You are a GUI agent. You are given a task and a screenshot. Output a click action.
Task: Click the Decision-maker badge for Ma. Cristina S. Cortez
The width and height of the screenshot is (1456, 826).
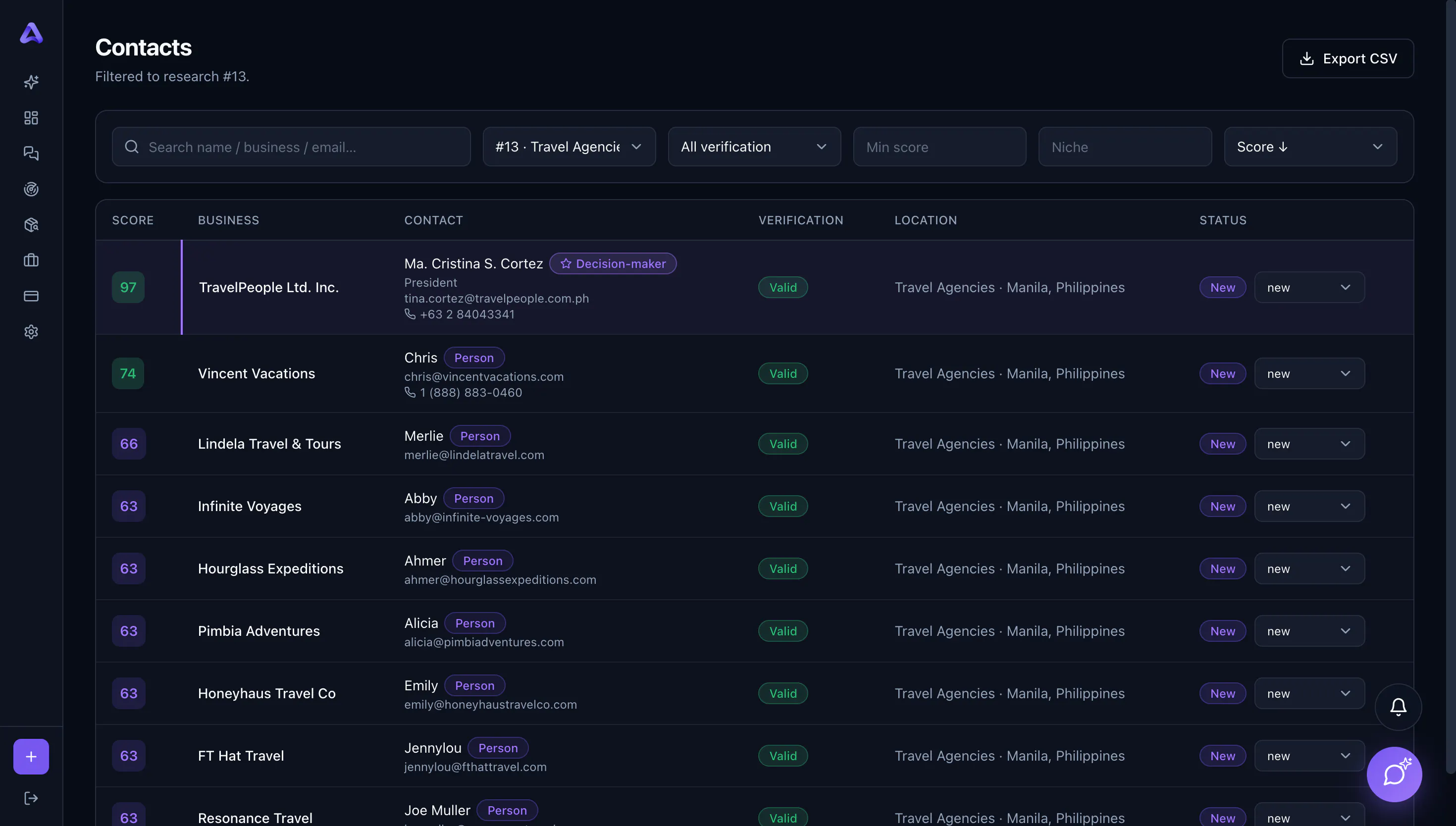(613, 264)
